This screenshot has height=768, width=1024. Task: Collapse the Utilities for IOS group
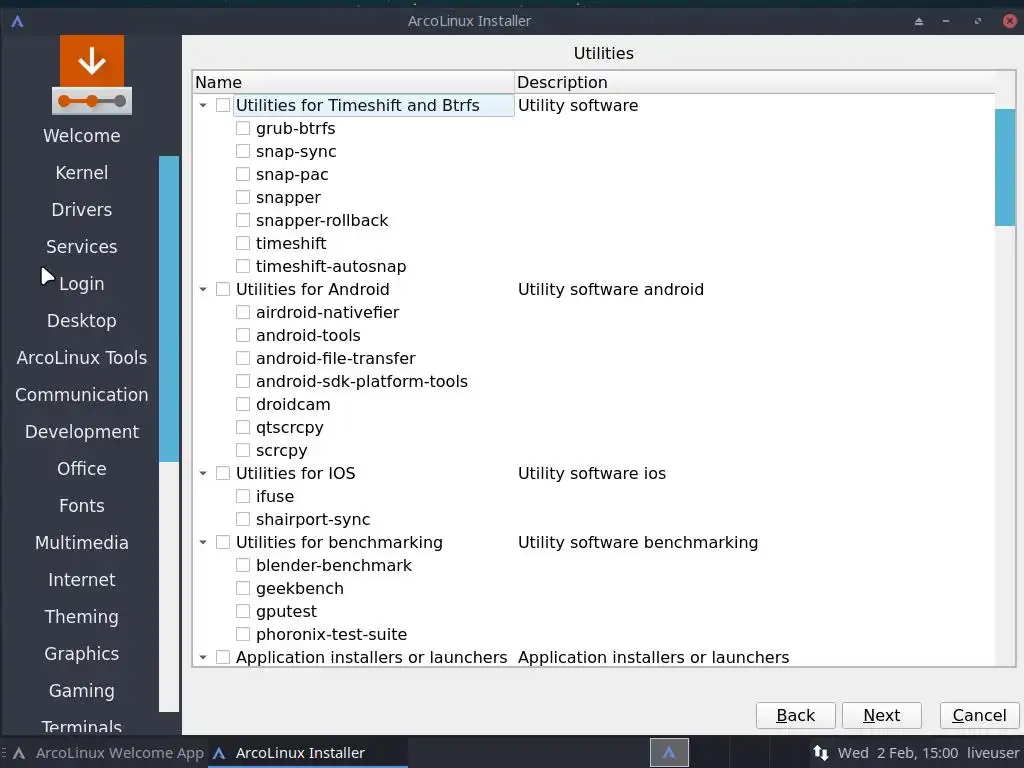point(203,473)
